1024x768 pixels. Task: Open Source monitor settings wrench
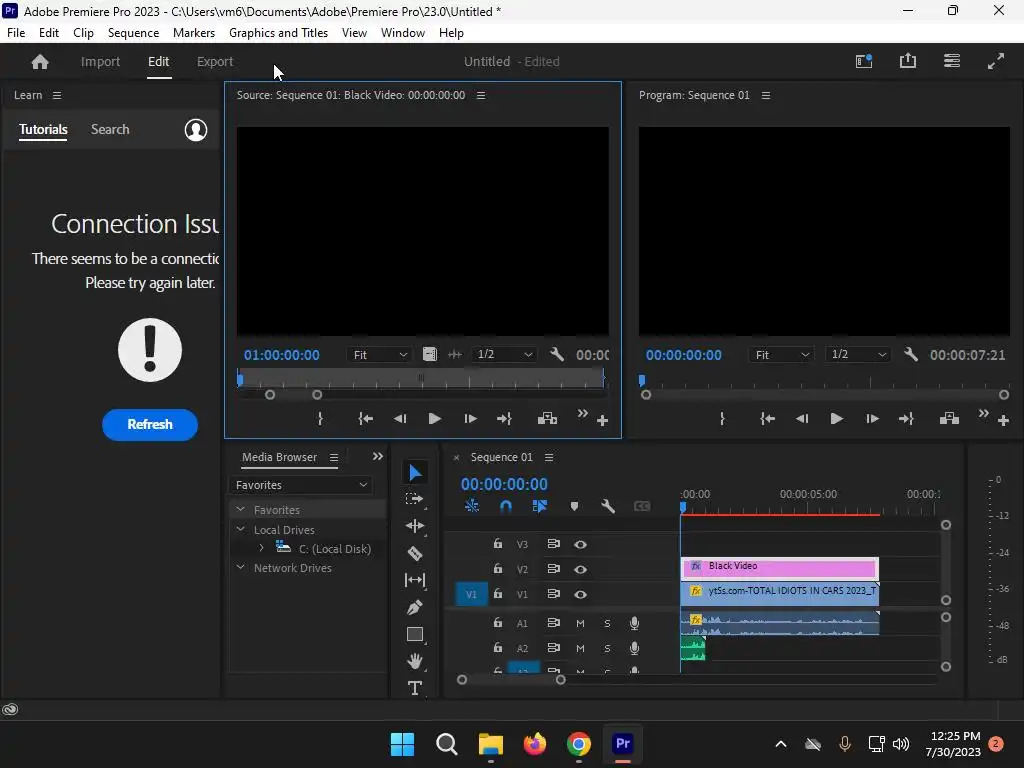[557, 354]
